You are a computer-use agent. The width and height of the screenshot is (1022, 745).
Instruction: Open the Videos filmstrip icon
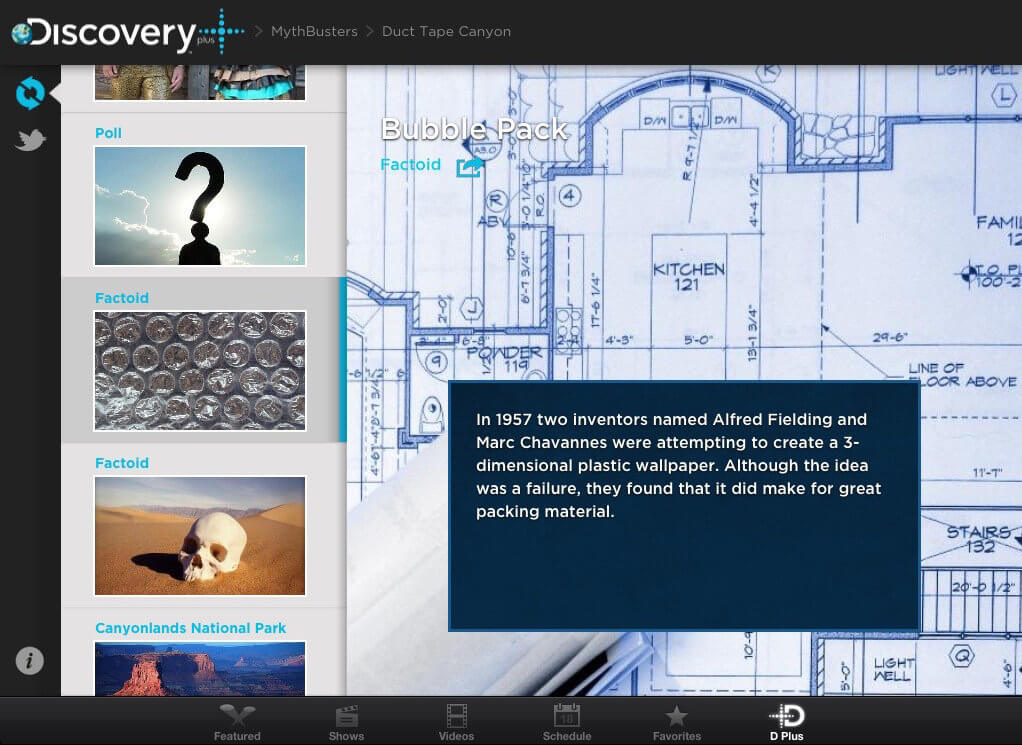(x=456, y=721)
